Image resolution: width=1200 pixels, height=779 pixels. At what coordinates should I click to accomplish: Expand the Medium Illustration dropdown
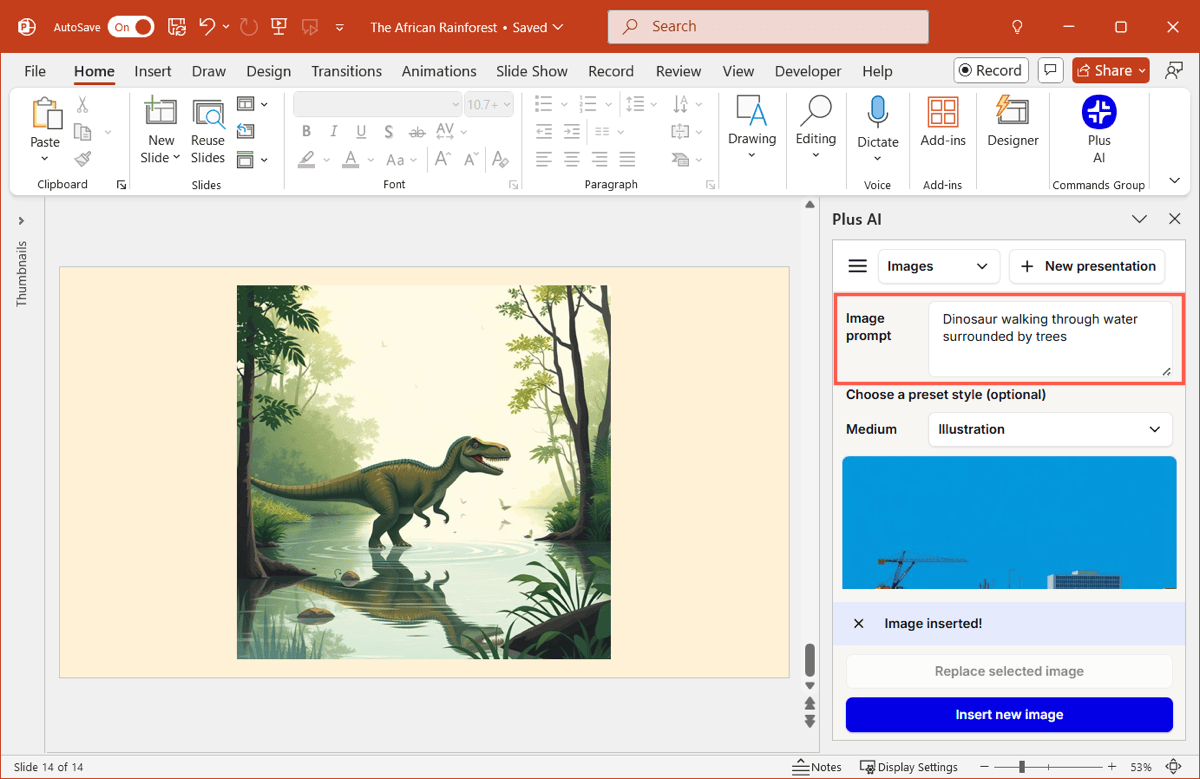(1049, 429)
